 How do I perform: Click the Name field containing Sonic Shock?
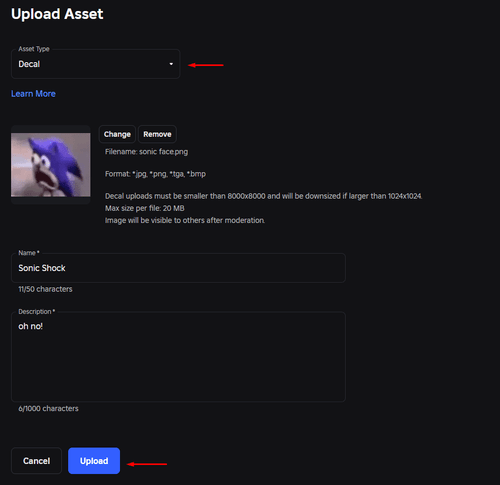pyautogui.click(x=178, y=268)
